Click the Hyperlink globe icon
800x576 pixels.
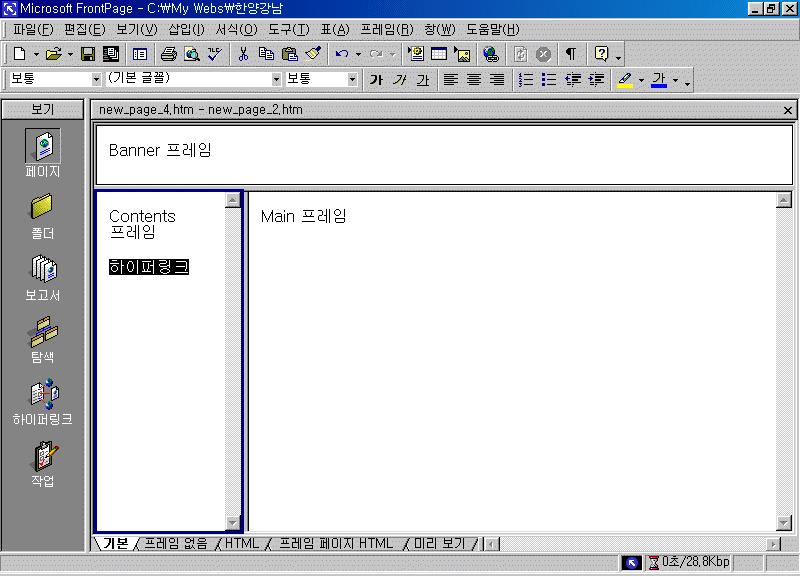tap(491, 54)
